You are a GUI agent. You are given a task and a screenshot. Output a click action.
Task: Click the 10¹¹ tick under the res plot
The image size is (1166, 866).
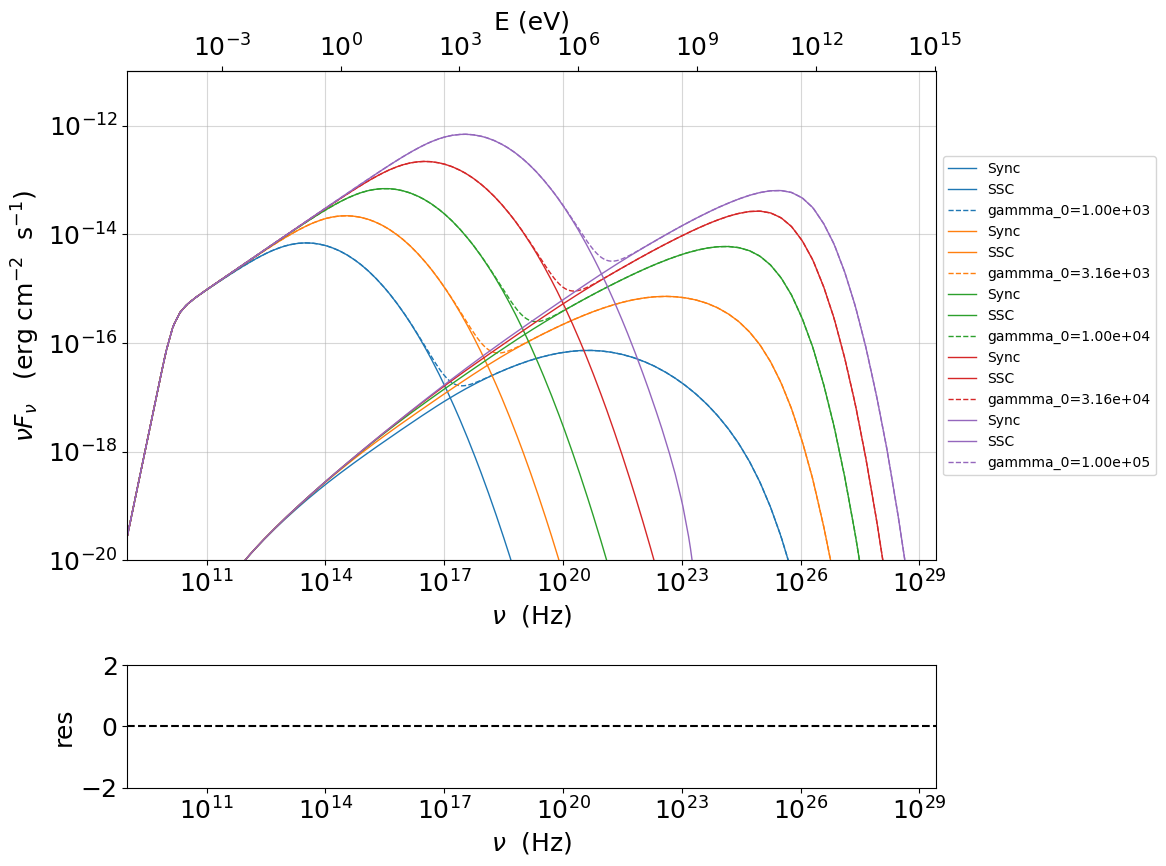(x=207, y=807)
